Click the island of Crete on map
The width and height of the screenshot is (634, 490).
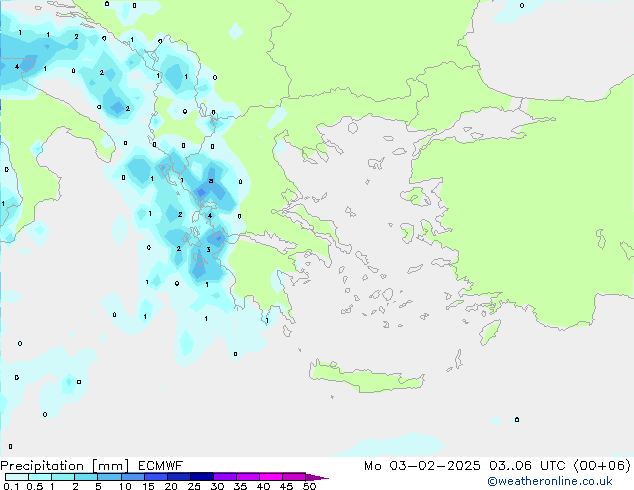coord(366,378)
